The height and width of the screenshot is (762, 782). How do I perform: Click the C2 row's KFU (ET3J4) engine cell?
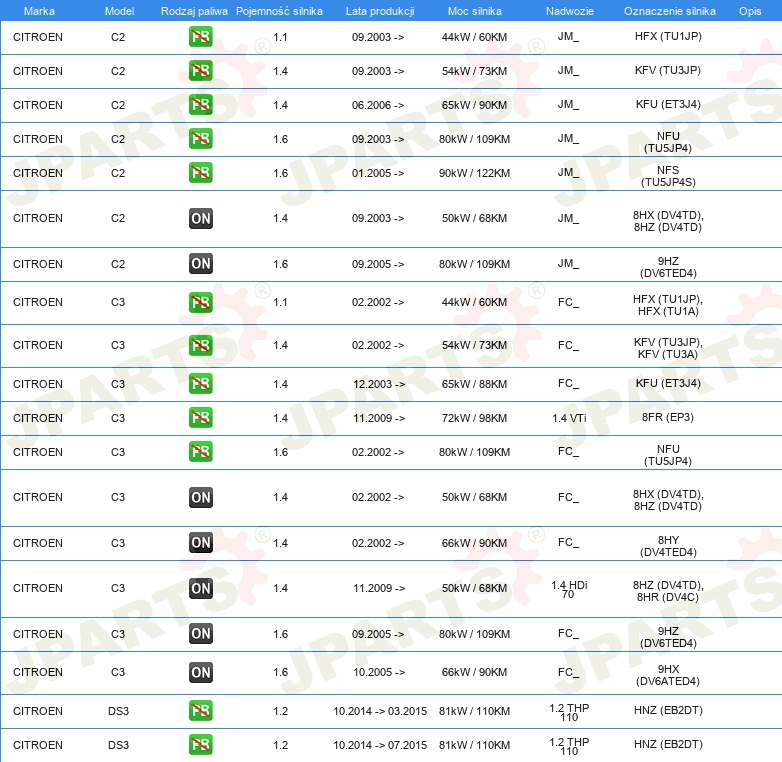(x=668, y=104)
